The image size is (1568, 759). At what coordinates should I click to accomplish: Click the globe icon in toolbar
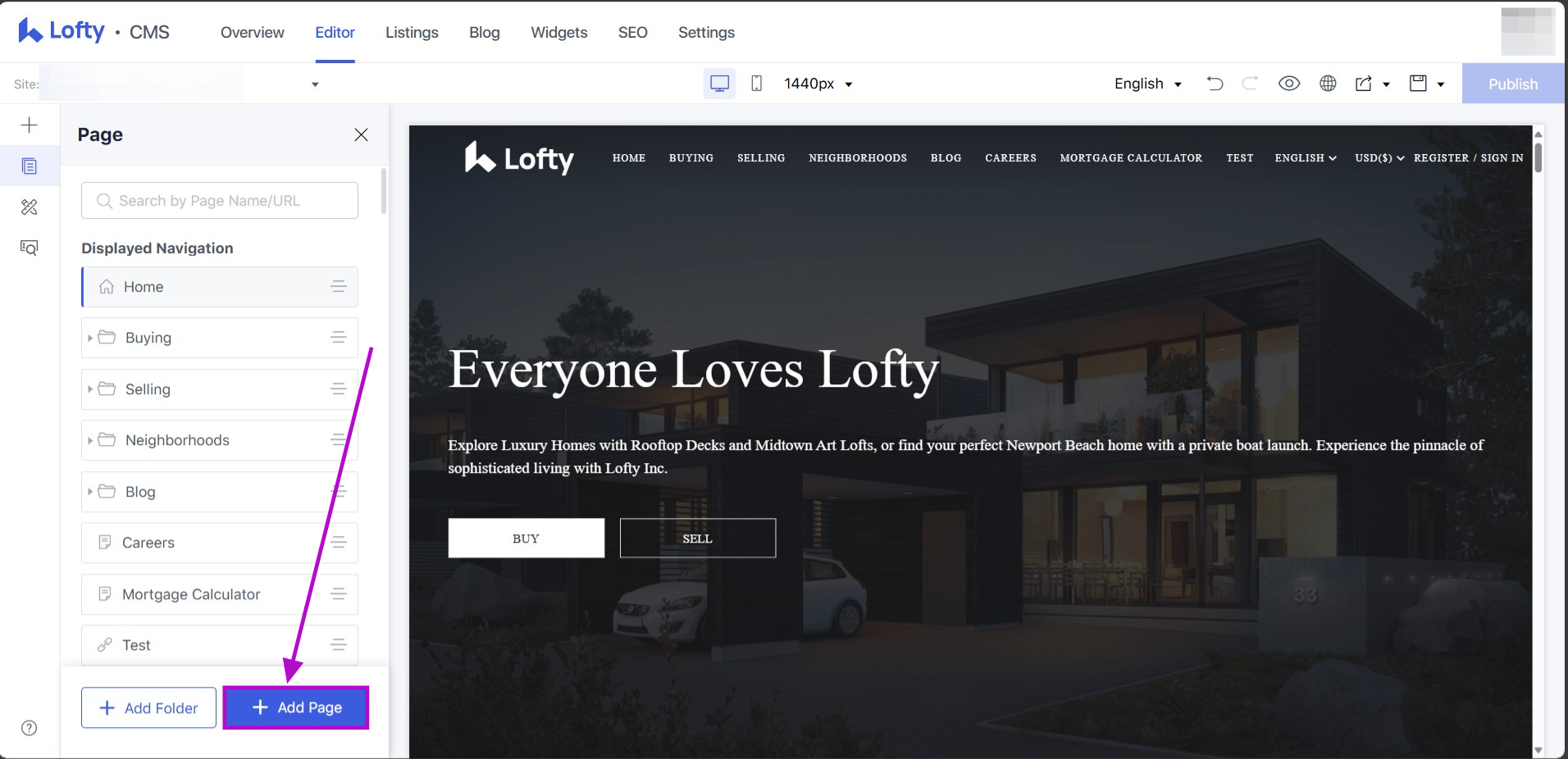(x=1328, y=84)
